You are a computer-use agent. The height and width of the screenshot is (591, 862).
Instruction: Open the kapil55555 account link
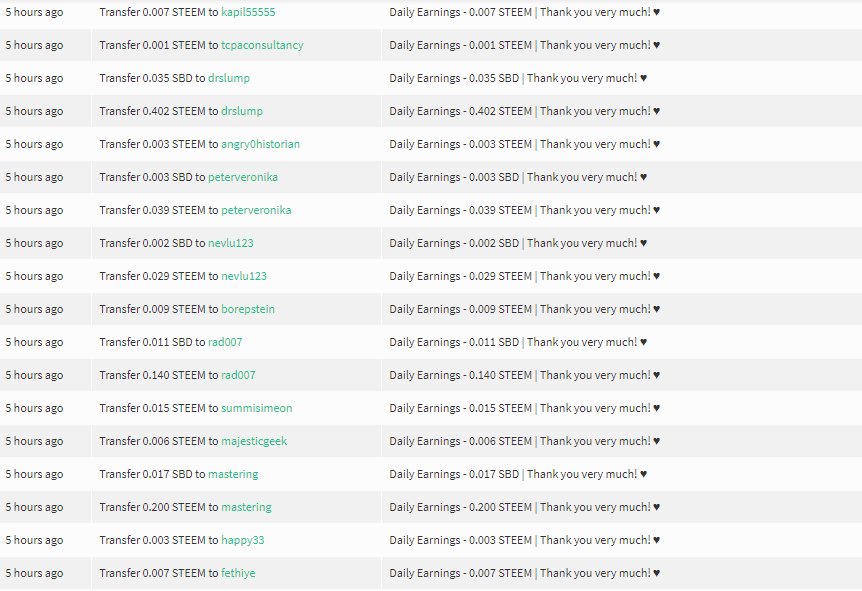point(248,12)
